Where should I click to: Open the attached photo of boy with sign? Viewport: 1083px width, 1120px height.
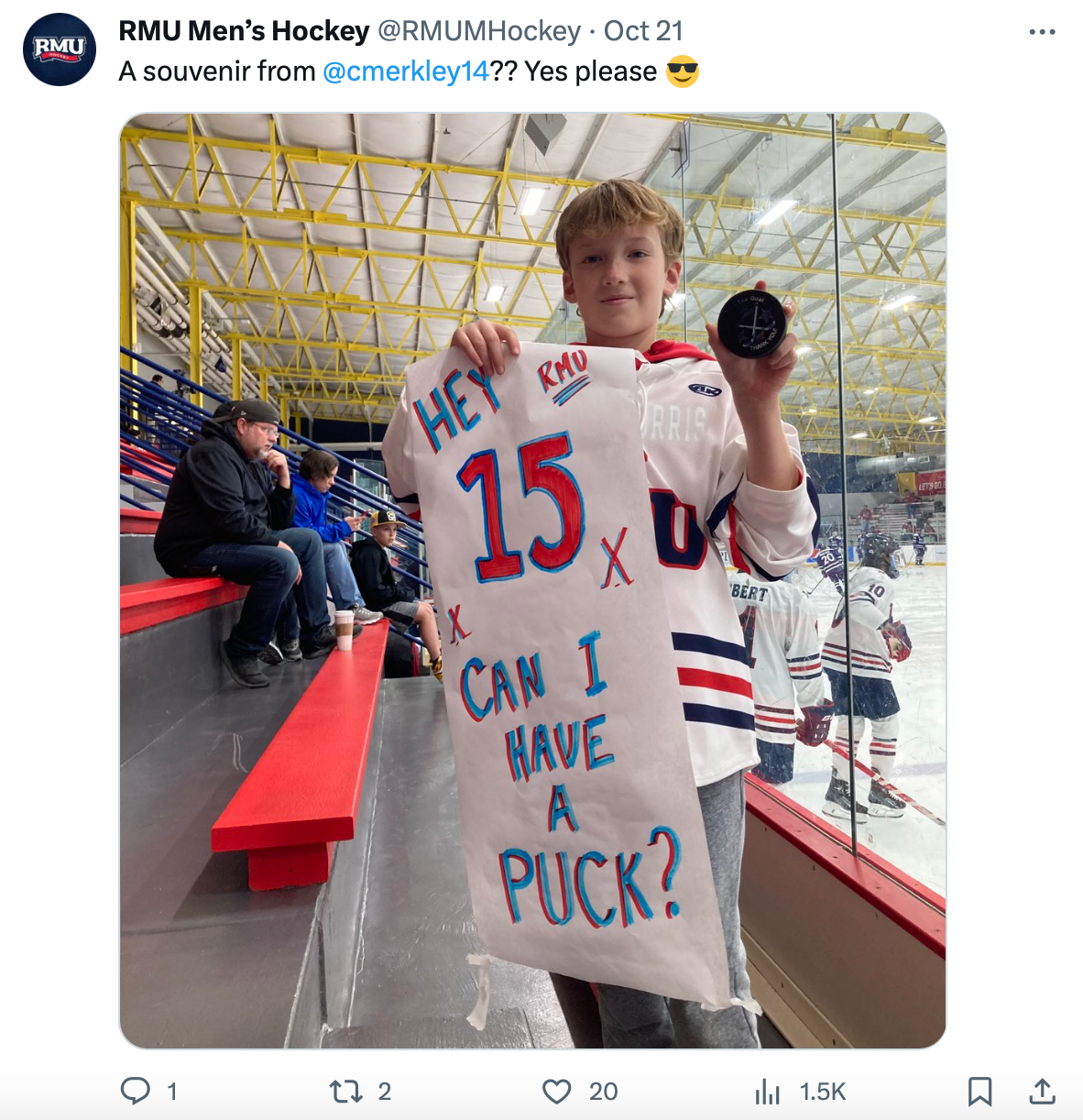pos(532,580)
